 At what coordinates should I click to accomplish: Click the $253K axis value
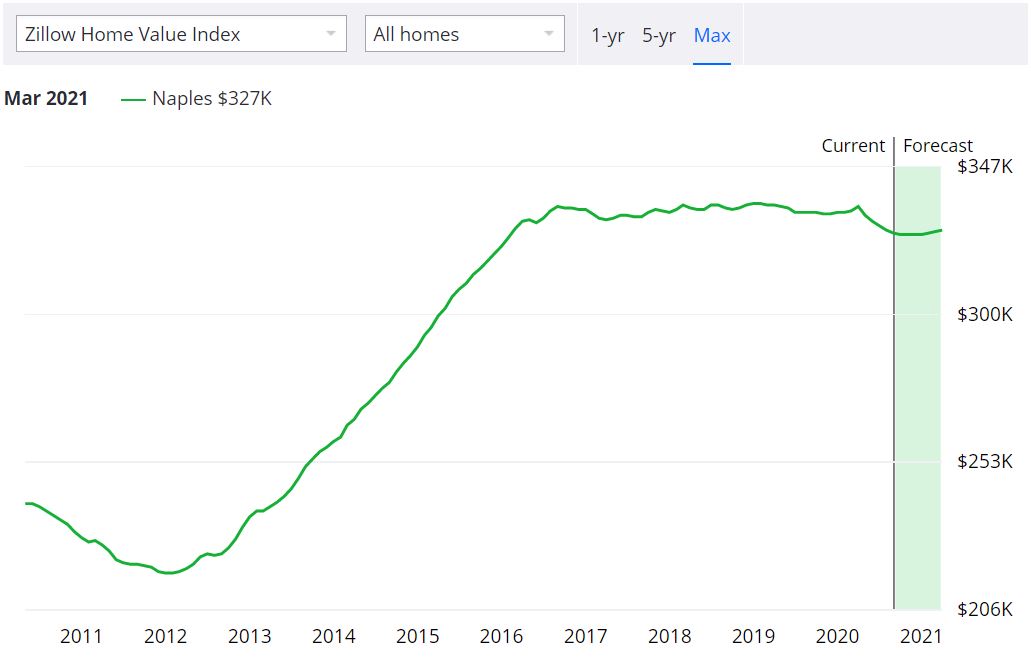coord(985,461)
